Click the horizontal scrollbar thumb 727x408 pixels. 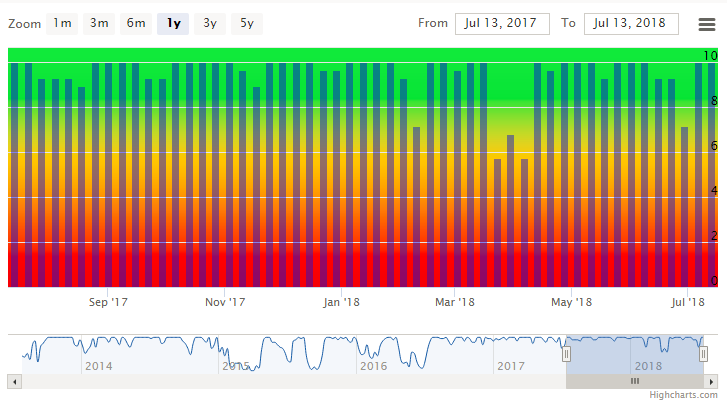[635, 382]
